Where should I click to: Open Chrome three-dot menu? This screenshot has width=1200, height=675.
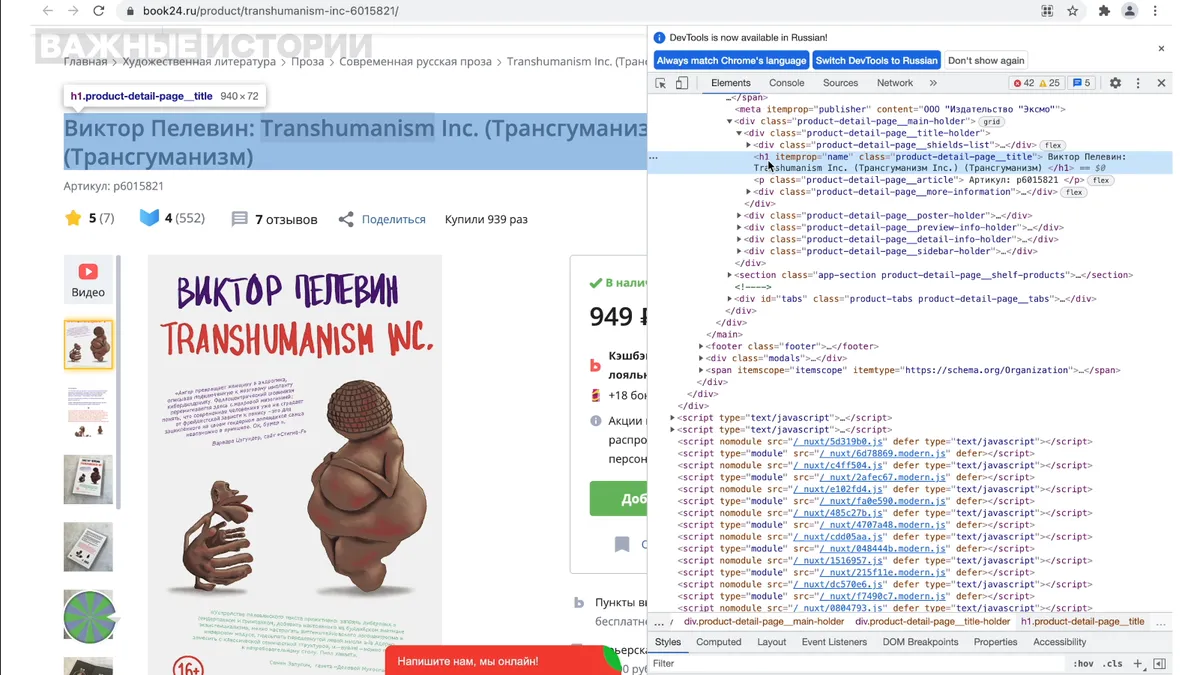click(x=1157, y=11)
